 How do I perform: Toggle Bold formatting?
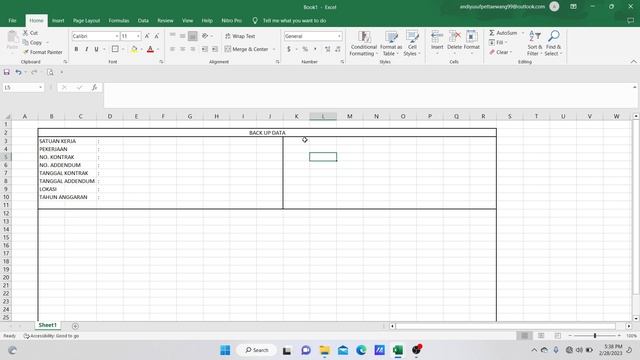tap(76, 49)
